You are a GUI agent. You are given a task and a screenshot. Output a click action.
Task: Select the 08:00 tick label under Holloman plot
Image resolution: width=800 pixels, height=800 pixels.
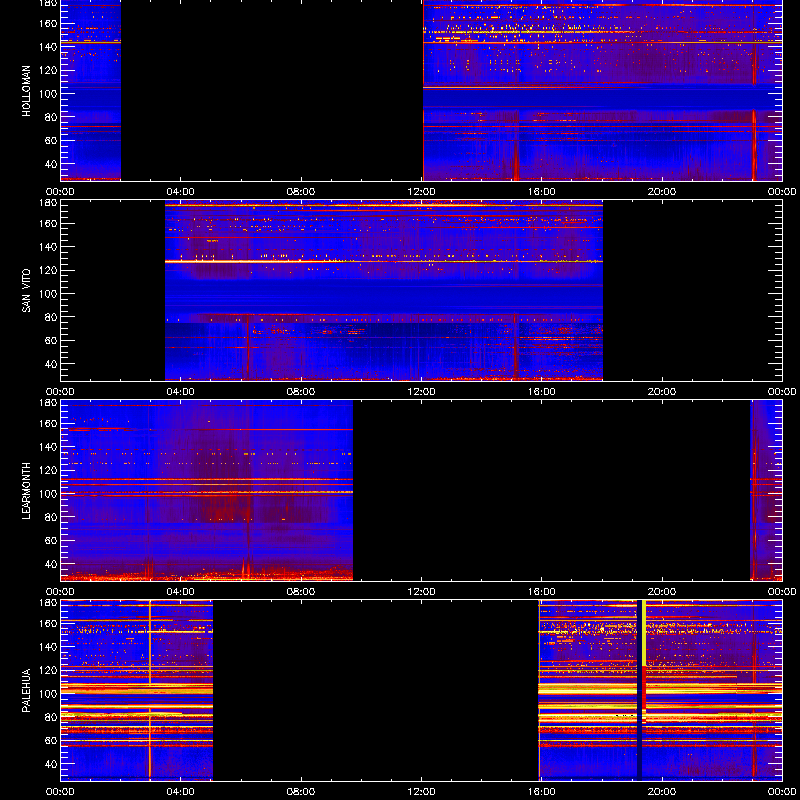tap(301, 192)
